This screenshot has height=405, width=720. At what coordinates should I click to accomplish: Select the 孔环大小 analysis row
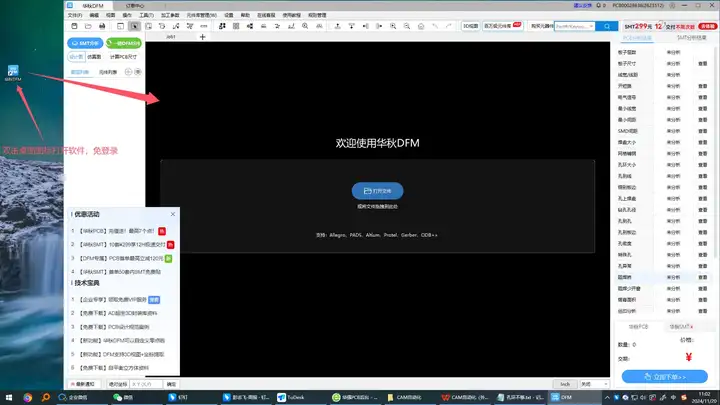click(x=664, y=164)
